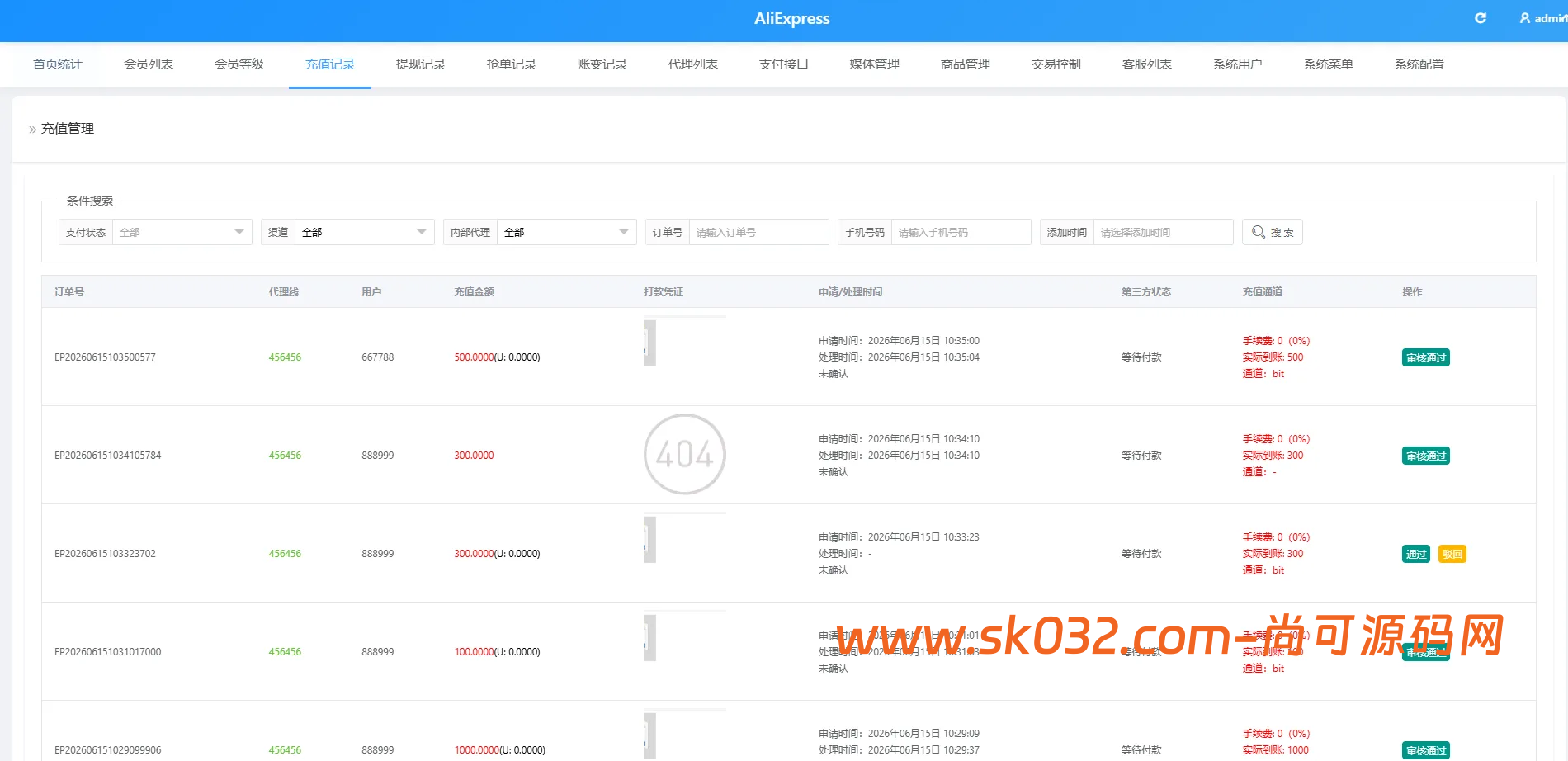Click order number EP20260615103323702
This screenshot has height=761, width=1568.
[x=105, y=554]
